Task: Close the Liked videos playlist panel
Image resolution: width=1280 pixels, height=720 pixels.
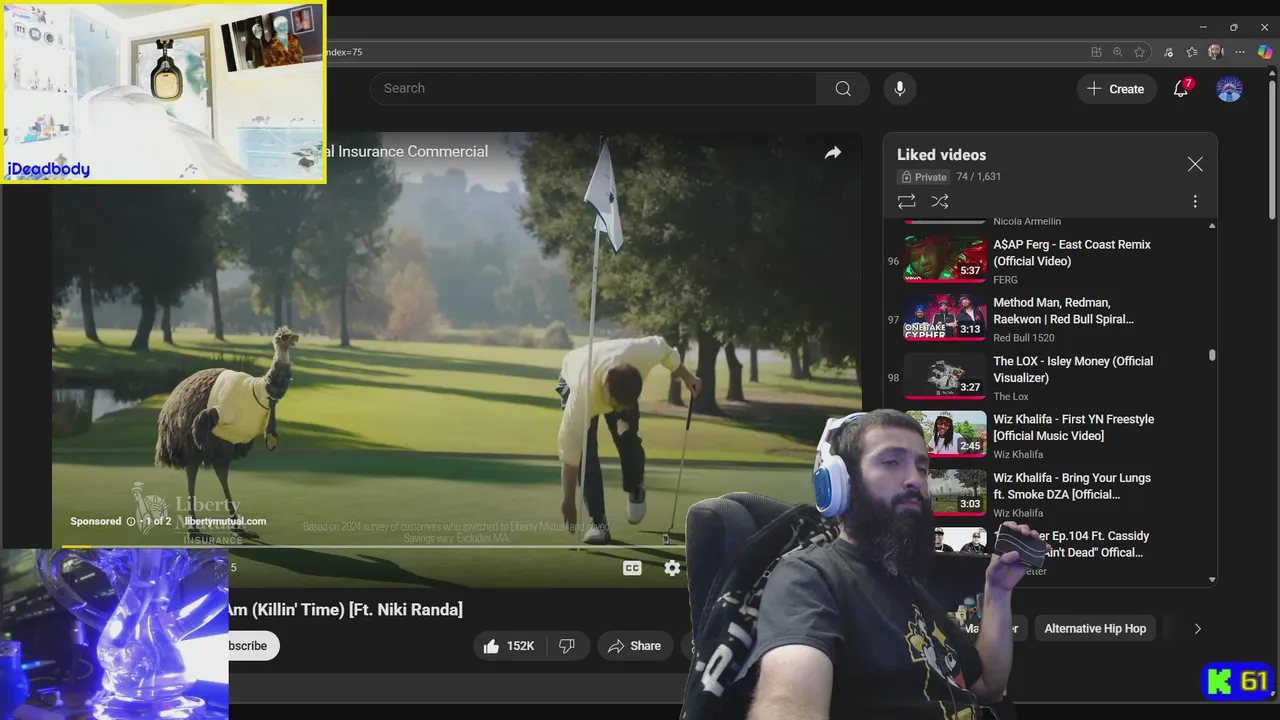Action: 1195,164
